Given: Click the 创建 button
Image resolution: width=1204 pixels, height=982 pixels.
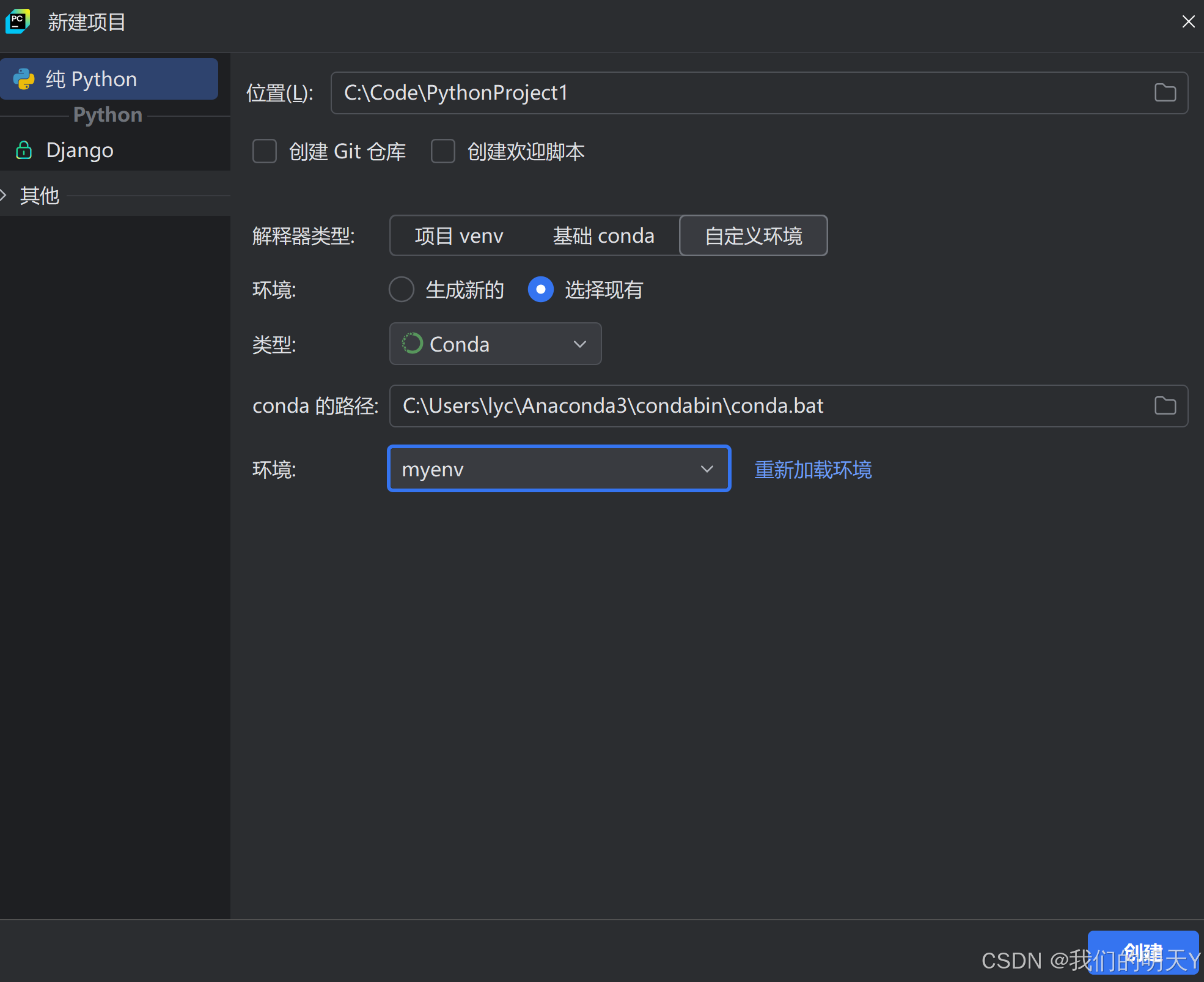Looking at the screenshot, I should pos(1143,951).
